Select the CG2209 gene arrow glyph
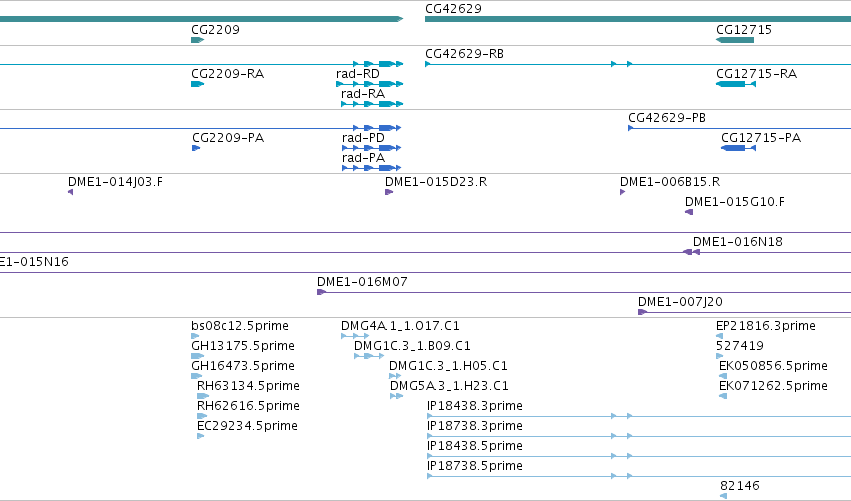The width and height of the screenshot is (851, 501). click(x=198, y=40)
